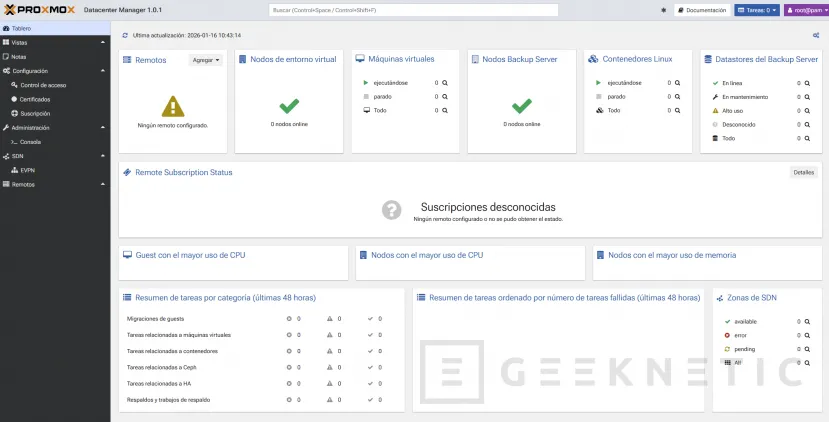Collapse the Remotos sidebar section
829x422 pixels.
[x=103, y=185]
